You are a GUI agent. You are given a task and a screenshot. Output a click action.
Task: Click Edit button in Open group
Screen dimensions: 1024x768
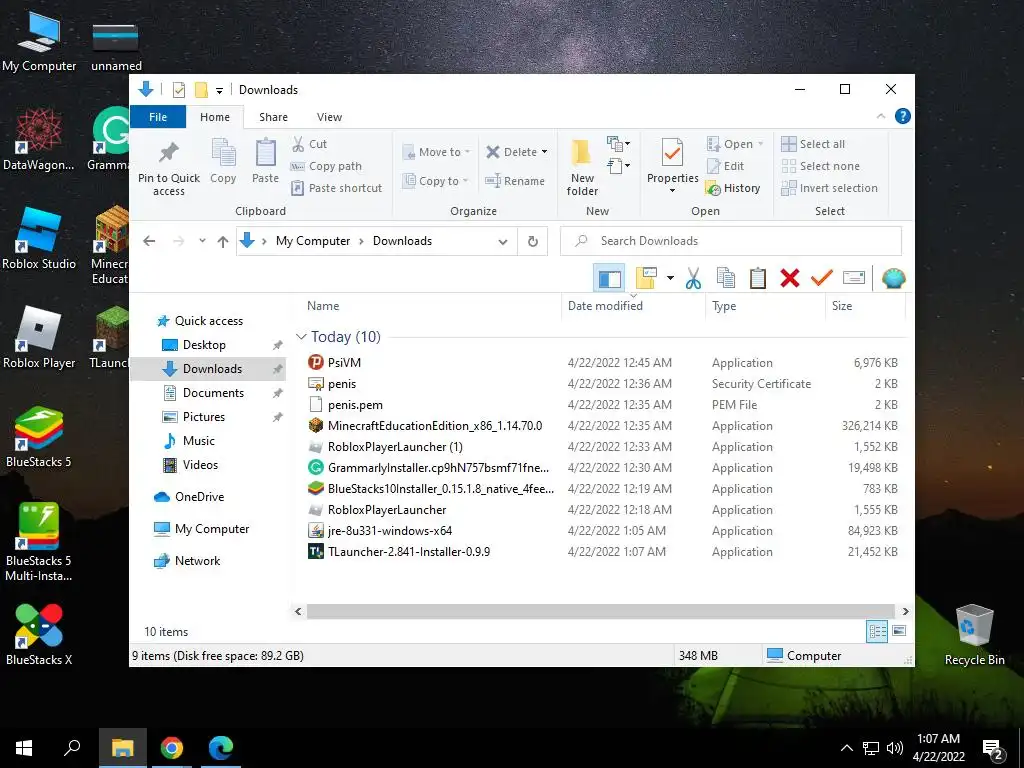(725, 166)
